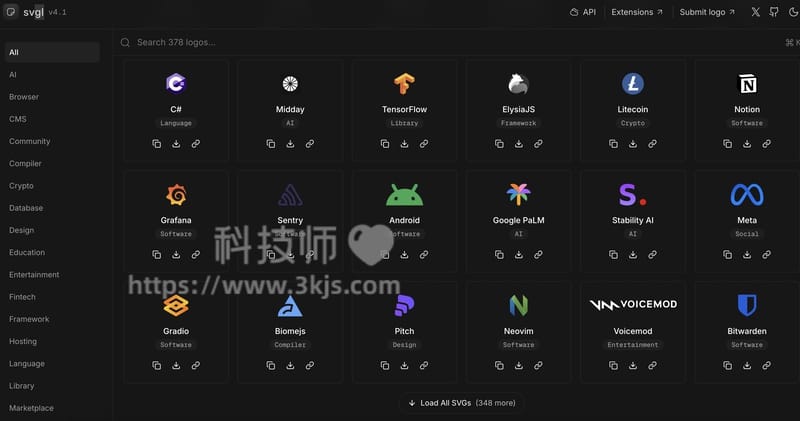The height and width of the screenshot is (421, 800).
Task: Open the Midday website link icon
Action: (310, 144)
